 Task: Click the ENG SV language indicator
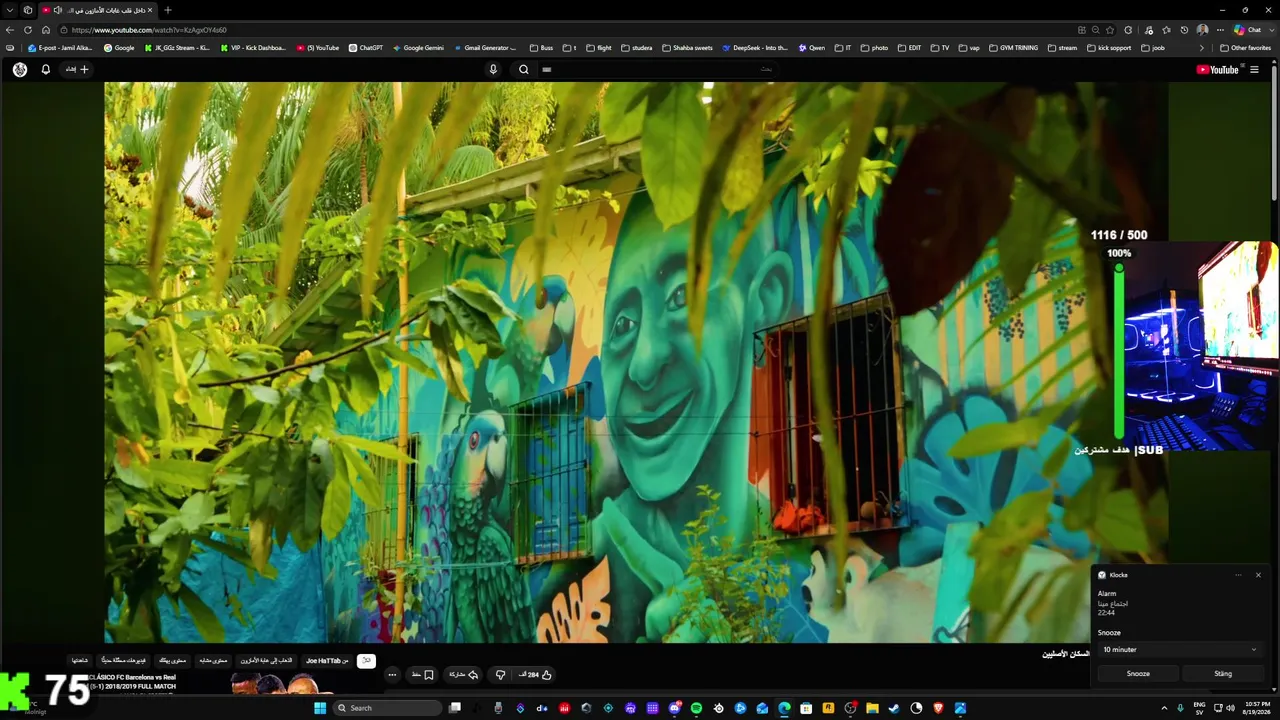point(1200,708)
